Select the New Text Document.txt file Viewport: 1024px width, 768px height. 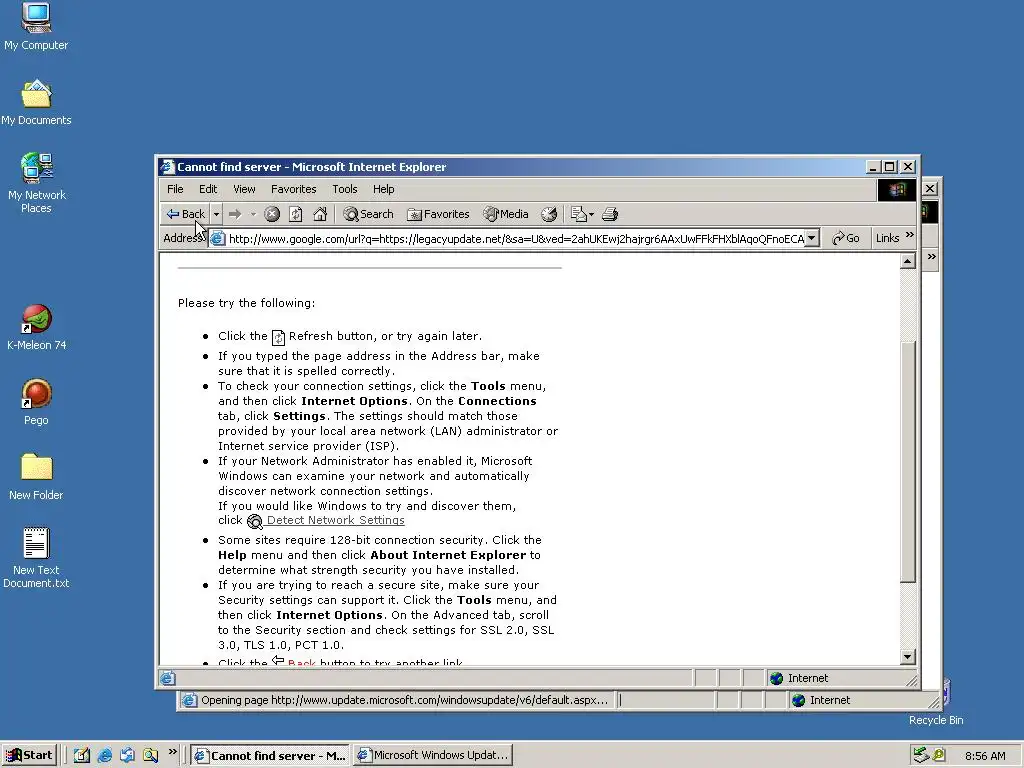click(36, 558)
